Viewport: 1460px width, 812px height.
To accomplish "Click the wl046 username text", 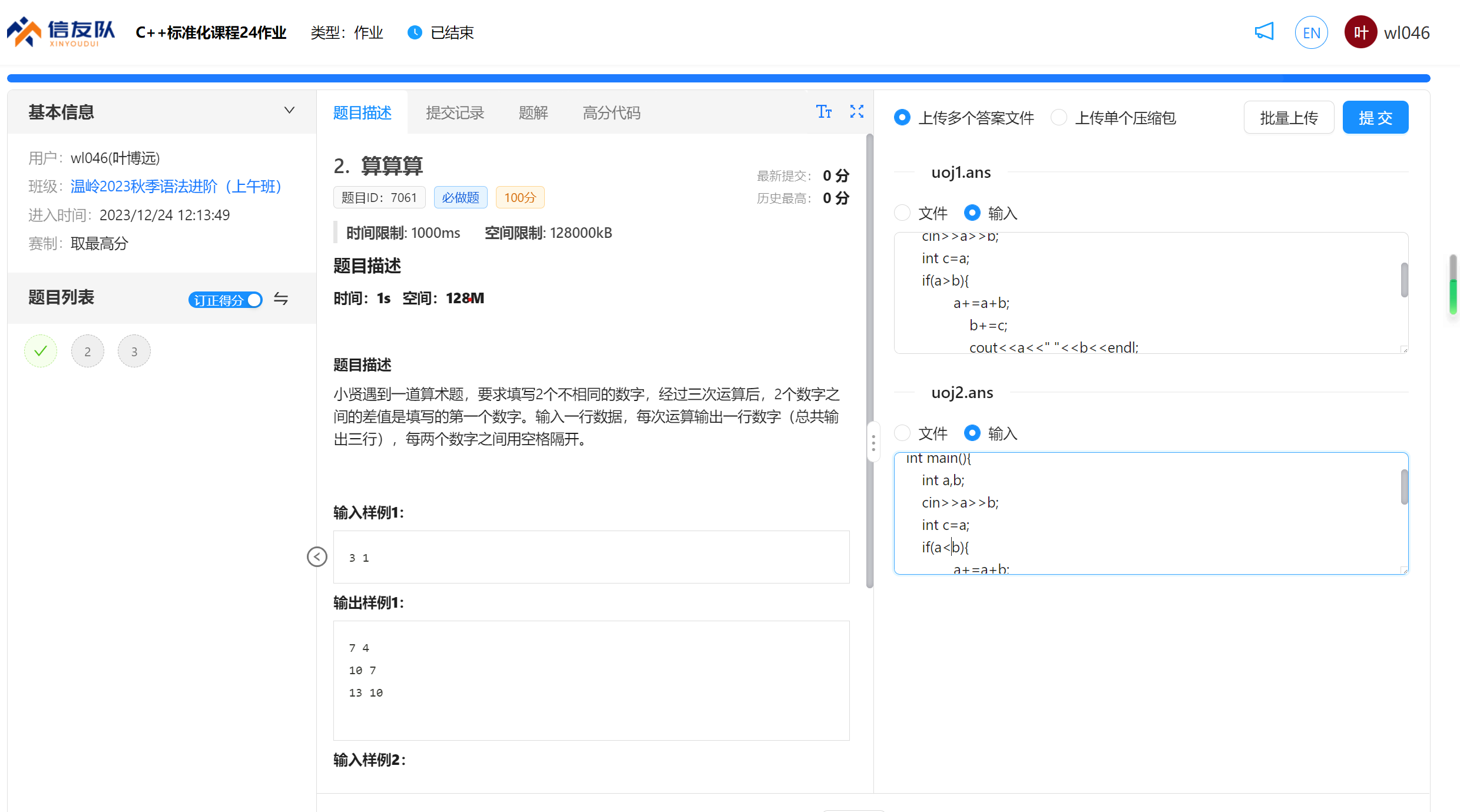I will tap(1406, 32).
